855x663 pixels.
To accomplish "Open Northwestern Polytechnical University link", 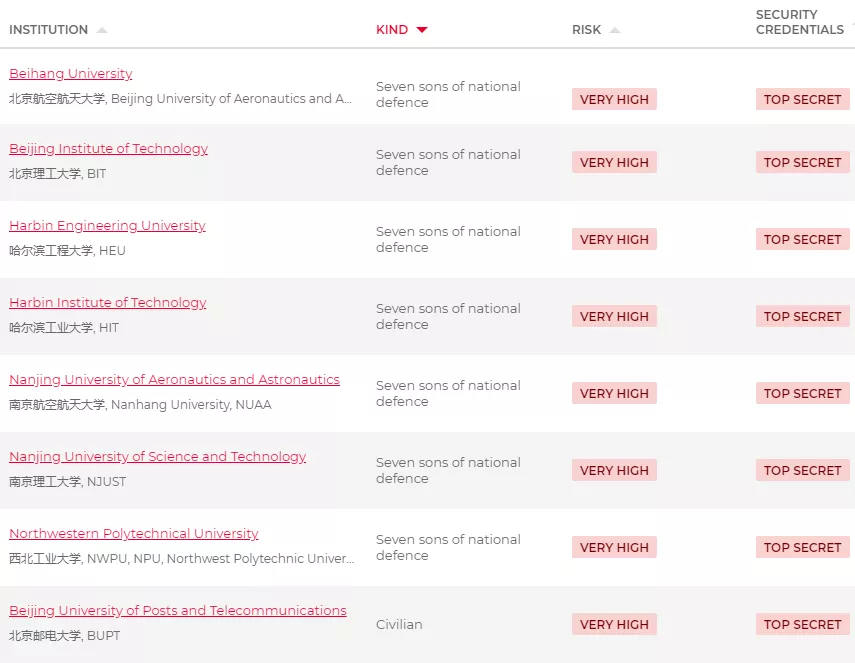I will pos(134,534).
